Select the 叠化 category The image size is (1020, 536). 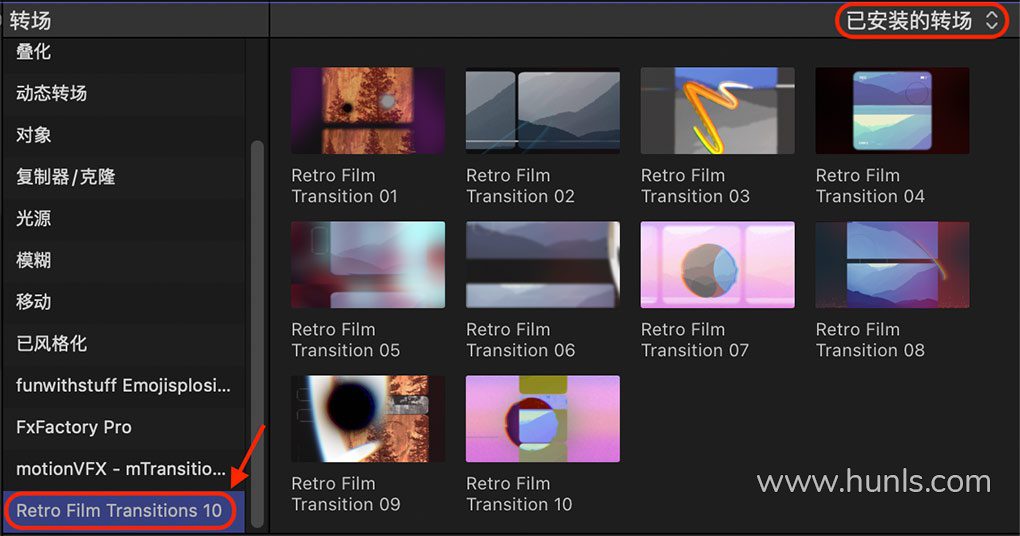(34, 51)
